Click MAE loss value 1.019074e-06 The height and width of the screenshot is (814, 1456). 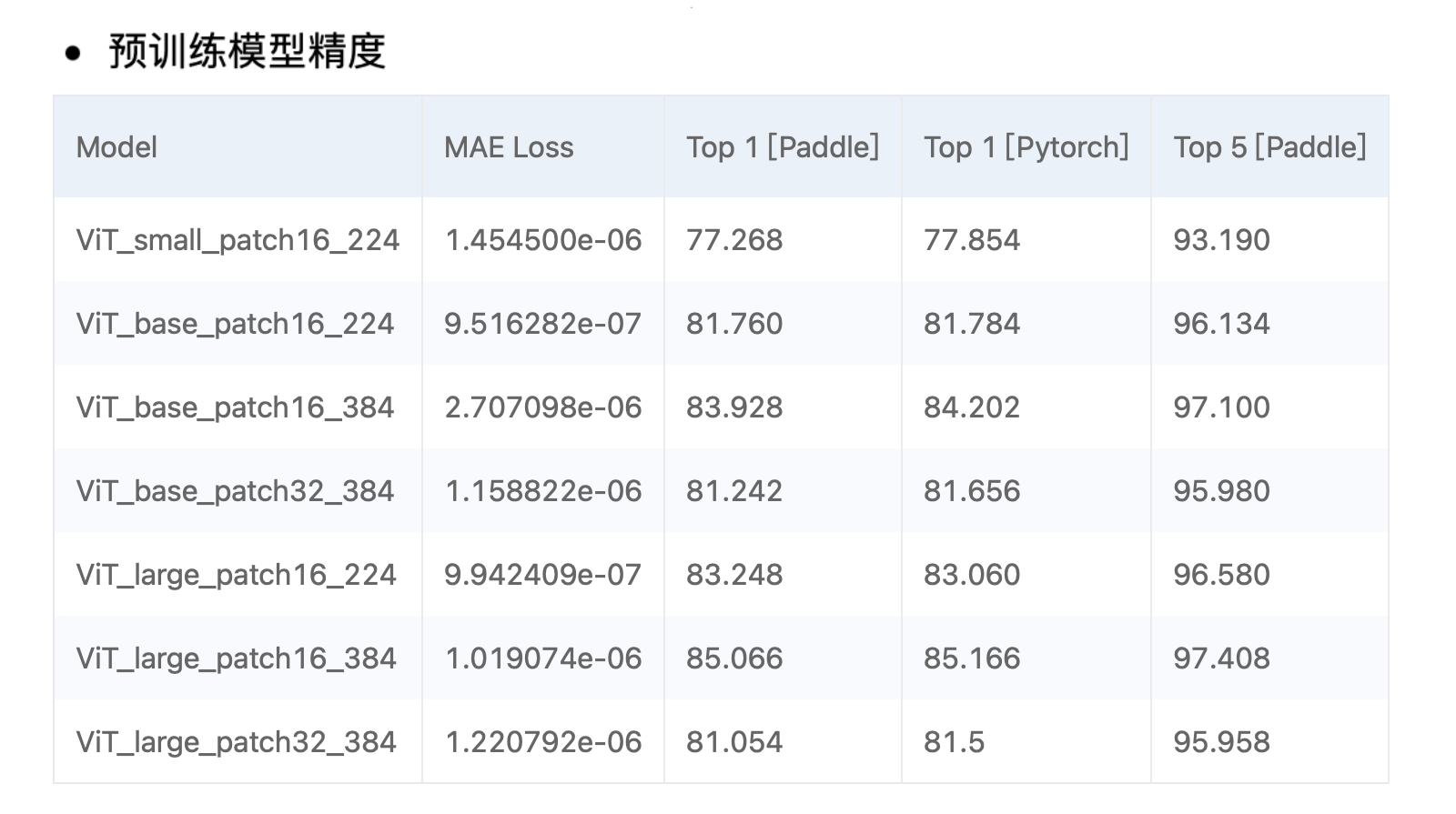(x=543, y=658)
